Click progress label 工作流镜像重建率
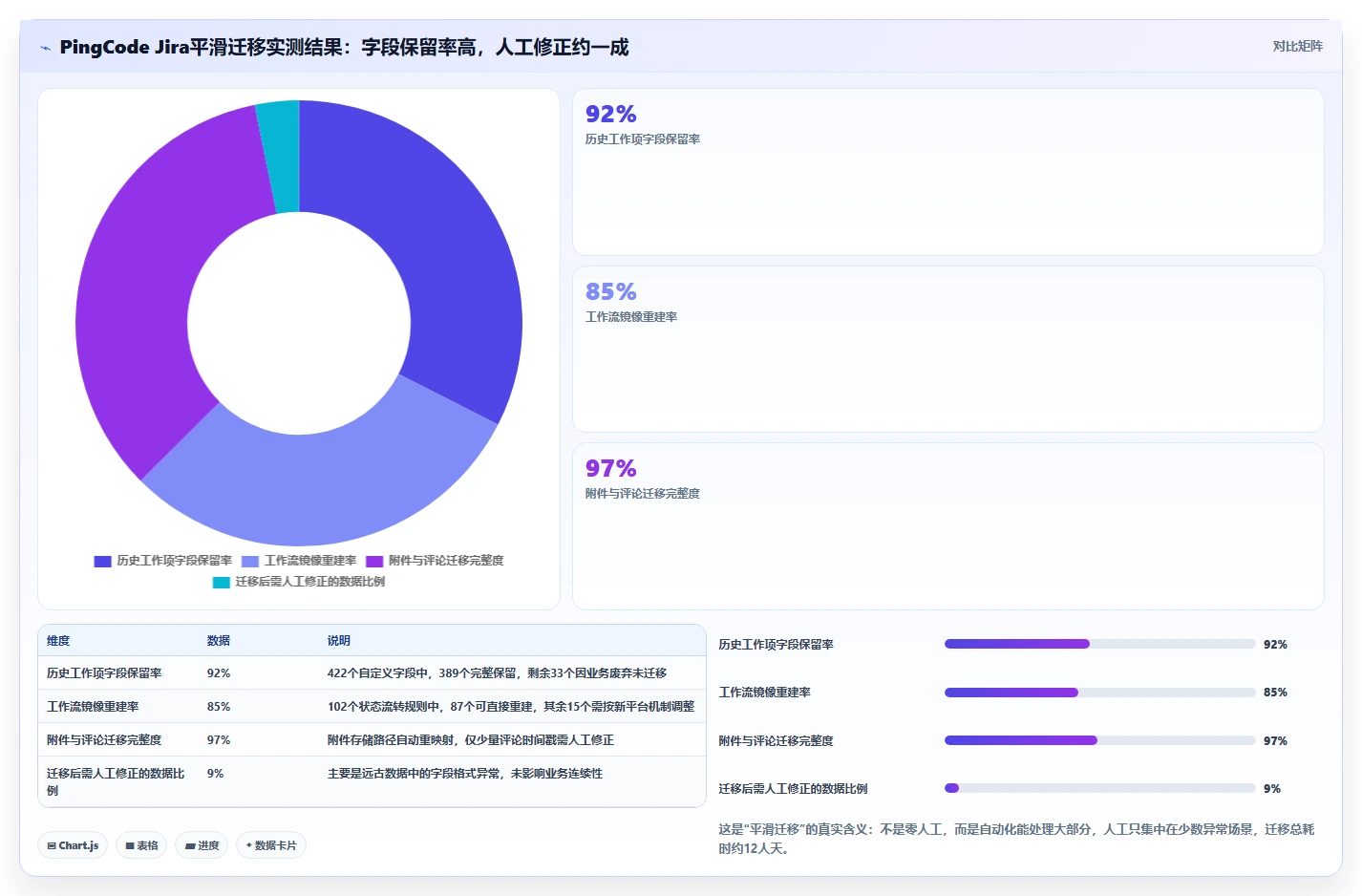Screen dimensions: 1362x896 [764, 693]
